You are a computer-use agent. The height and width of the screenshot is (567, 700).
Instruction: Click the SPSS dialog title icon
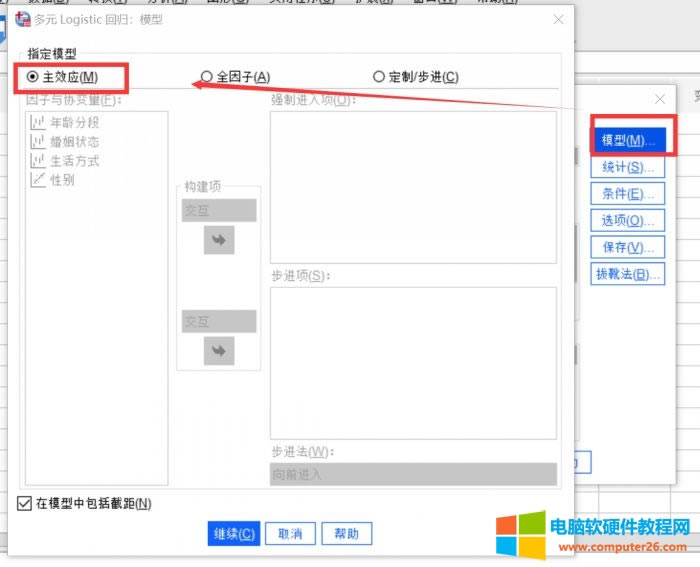23,20
